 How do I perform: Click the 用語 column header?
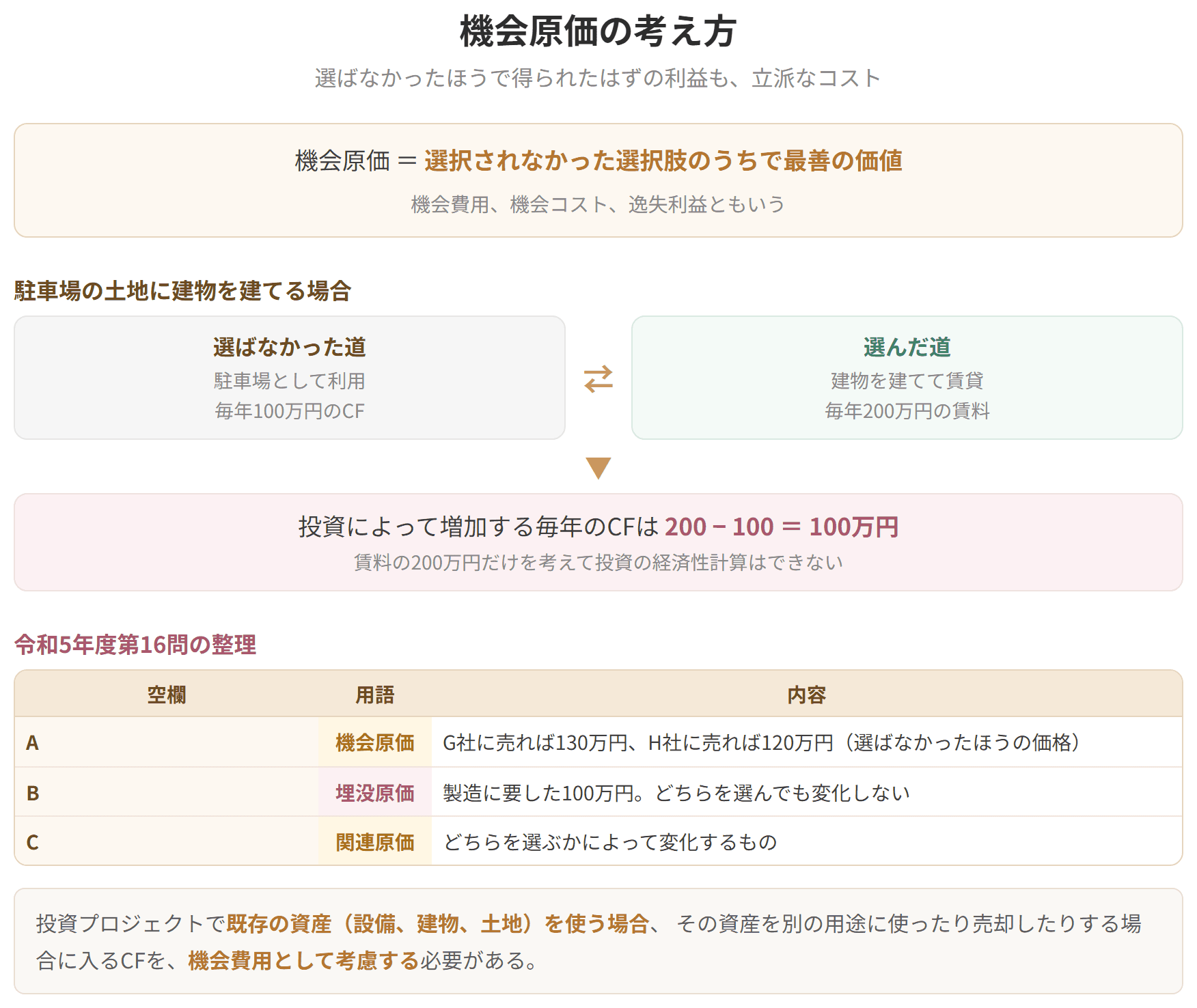375,695
